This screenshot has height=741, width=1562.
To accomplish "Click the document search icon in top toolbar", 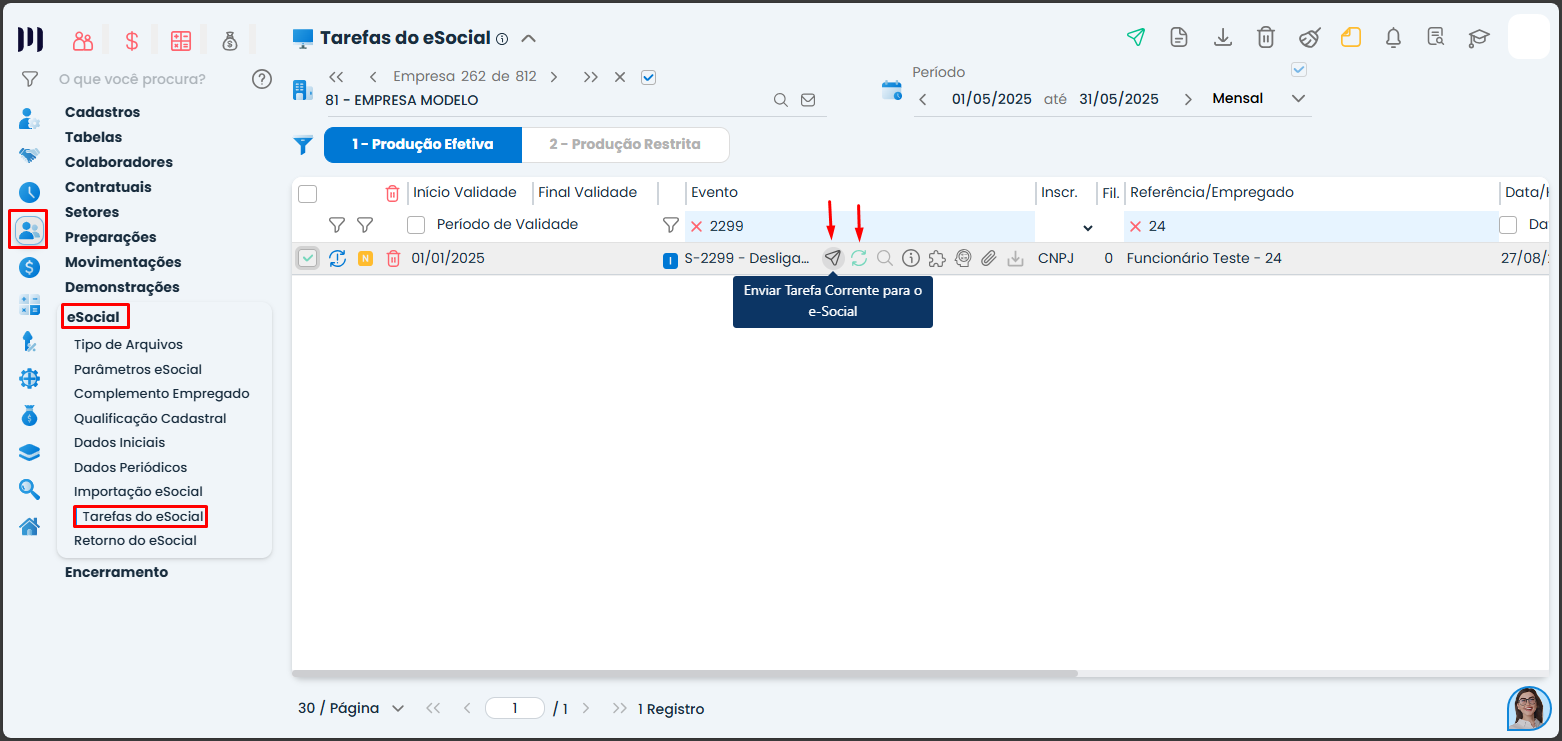I will point(1436,38).
